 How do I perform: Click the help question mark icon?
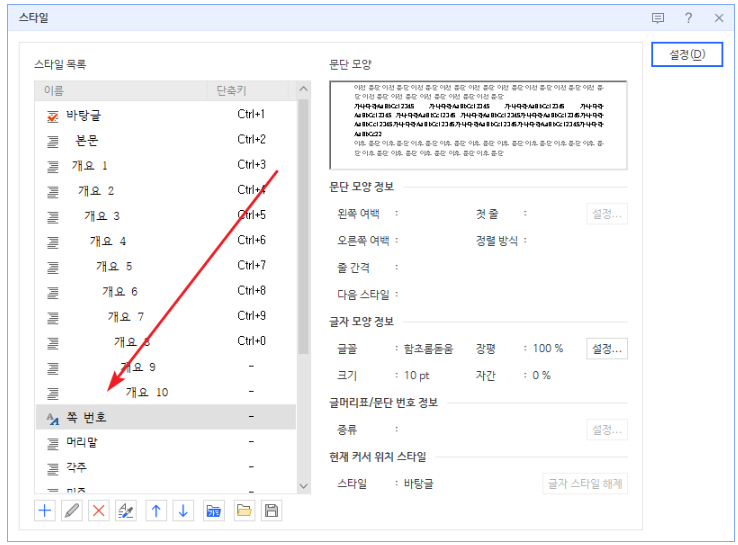tap(689, 18)
